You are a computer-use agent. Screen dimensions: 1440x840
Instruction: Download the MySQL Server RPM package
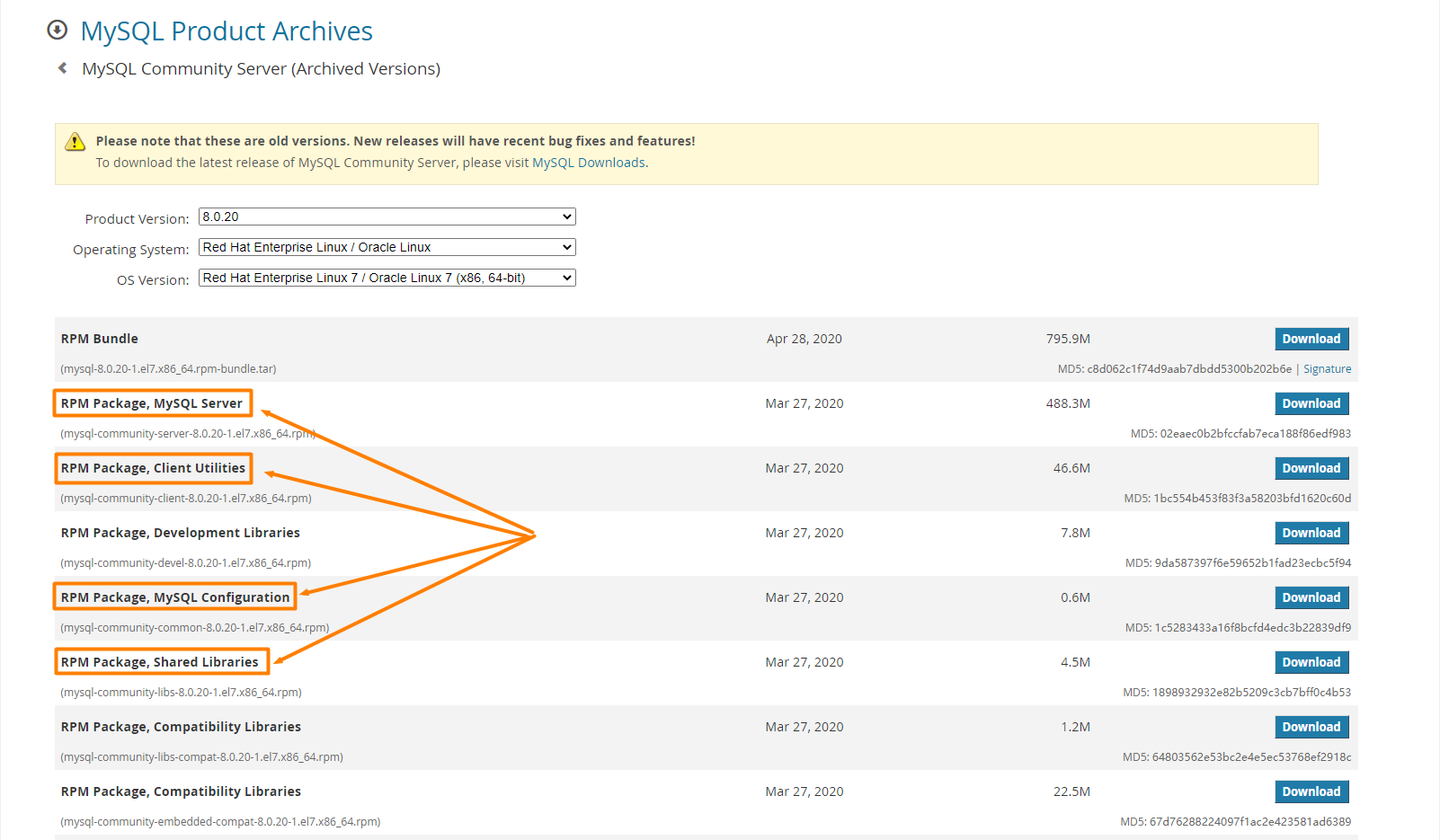[1311, 403]
